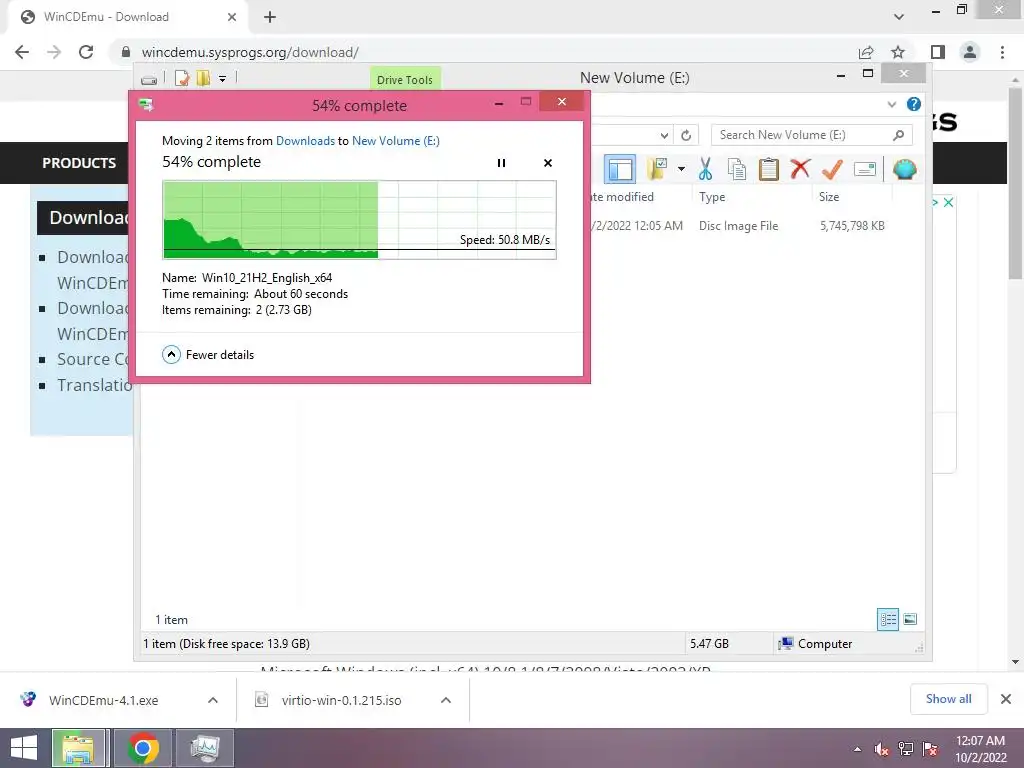Show hidden system tray icons
The height and width of the screenshot is (768, 1024).
click(x=857, y=749)
